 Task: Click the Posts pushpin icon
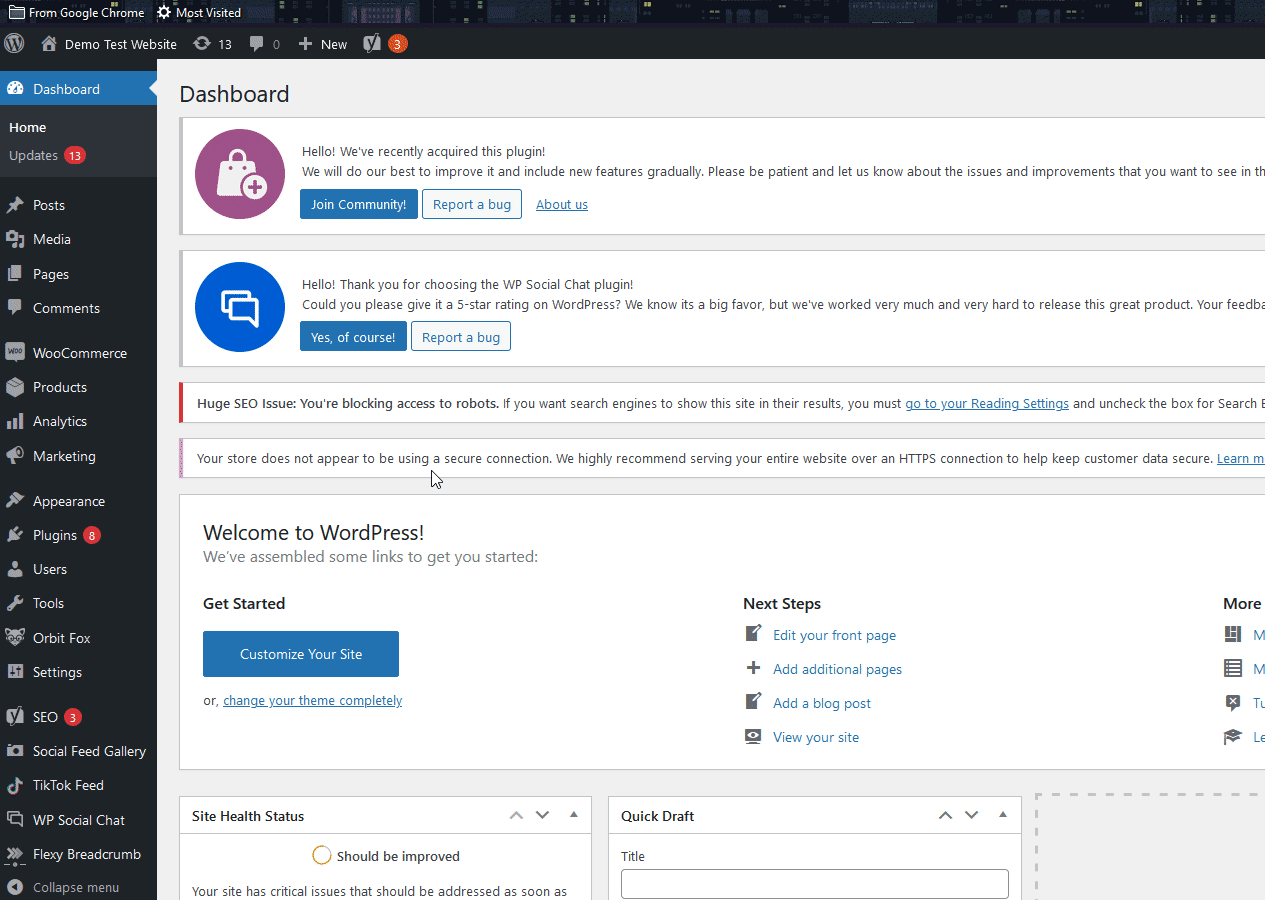coord(15,205)
